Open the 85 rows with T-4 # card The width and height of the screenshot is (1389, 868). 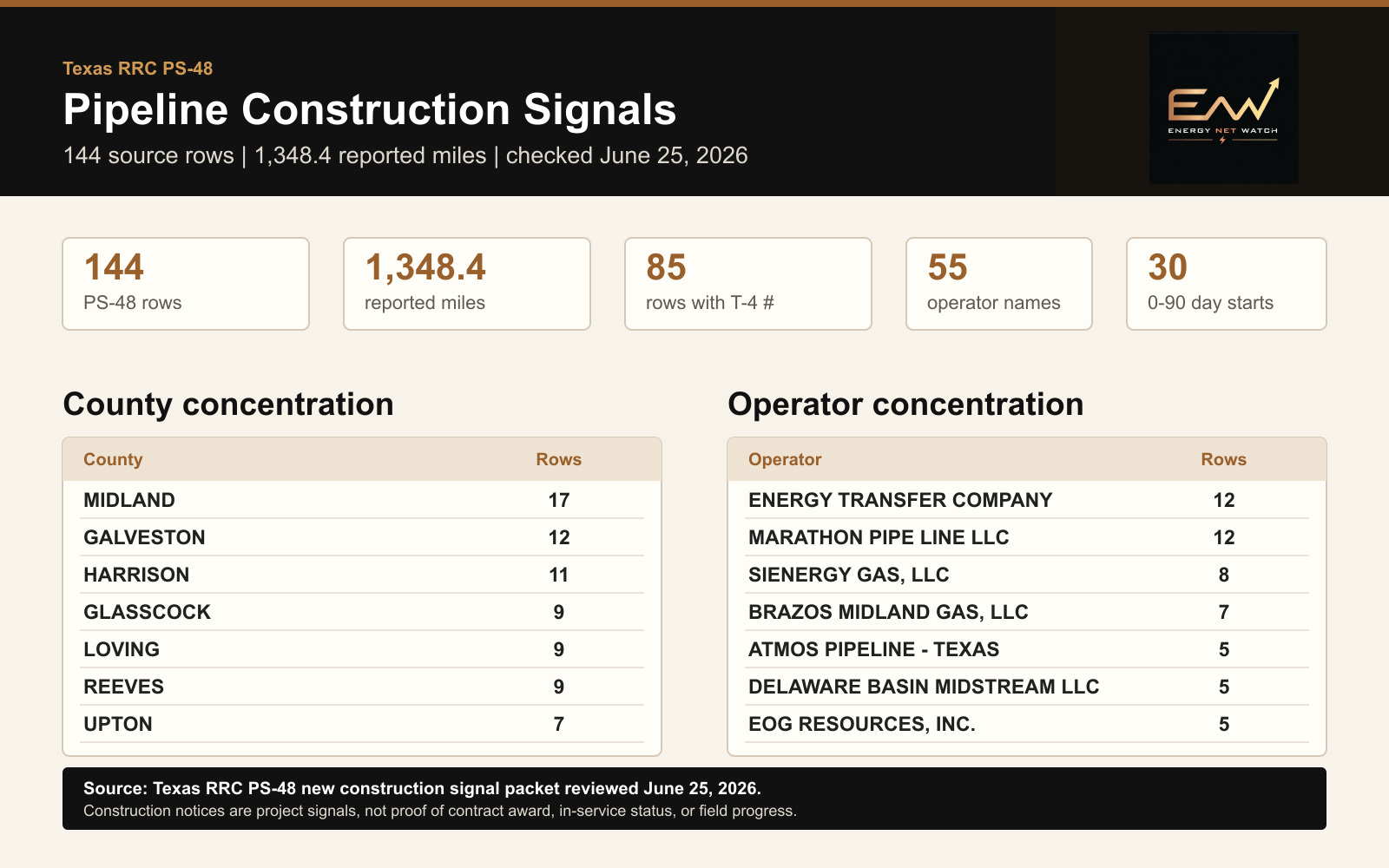[x=748, y=284]
